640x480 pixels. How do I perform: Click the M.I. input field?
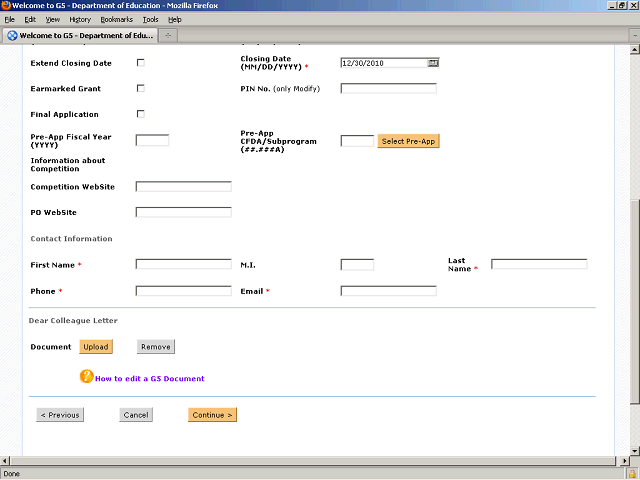tap(357, 264)
